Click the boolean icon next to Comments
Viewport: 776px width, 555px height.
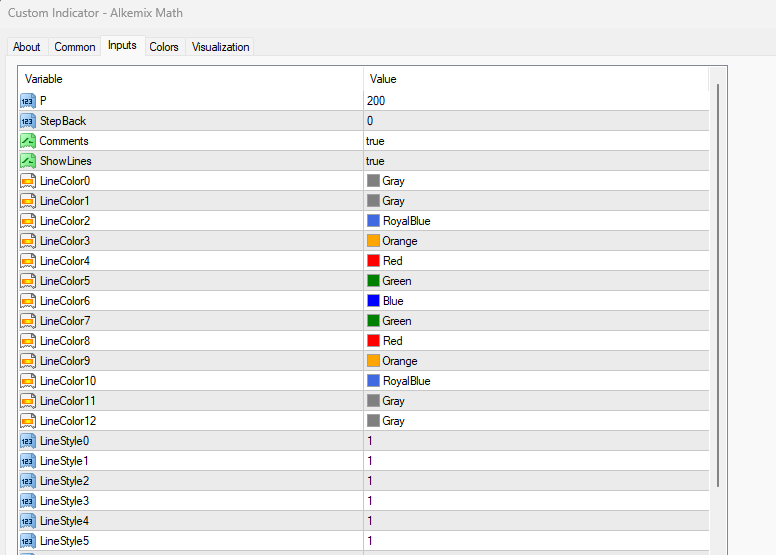click(x=28, y=141)
